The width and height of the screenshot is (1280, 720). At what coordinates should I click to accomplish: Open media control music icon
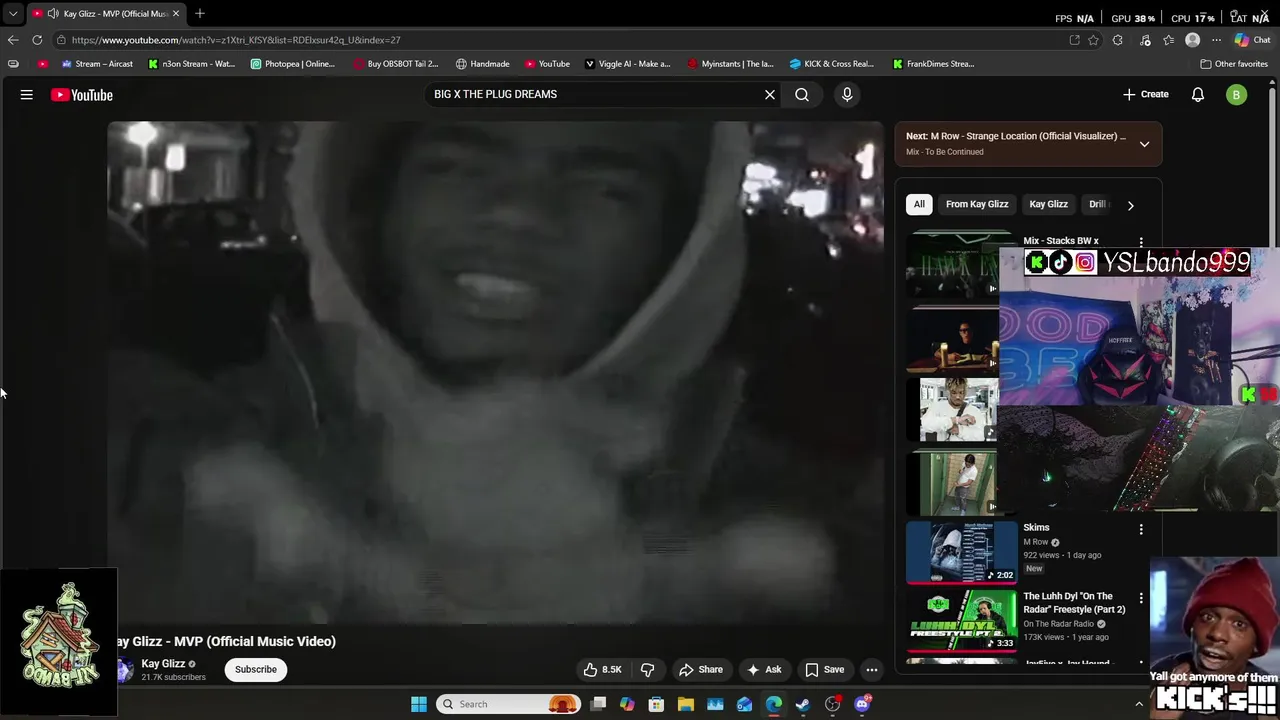(x=1145, y=40)
